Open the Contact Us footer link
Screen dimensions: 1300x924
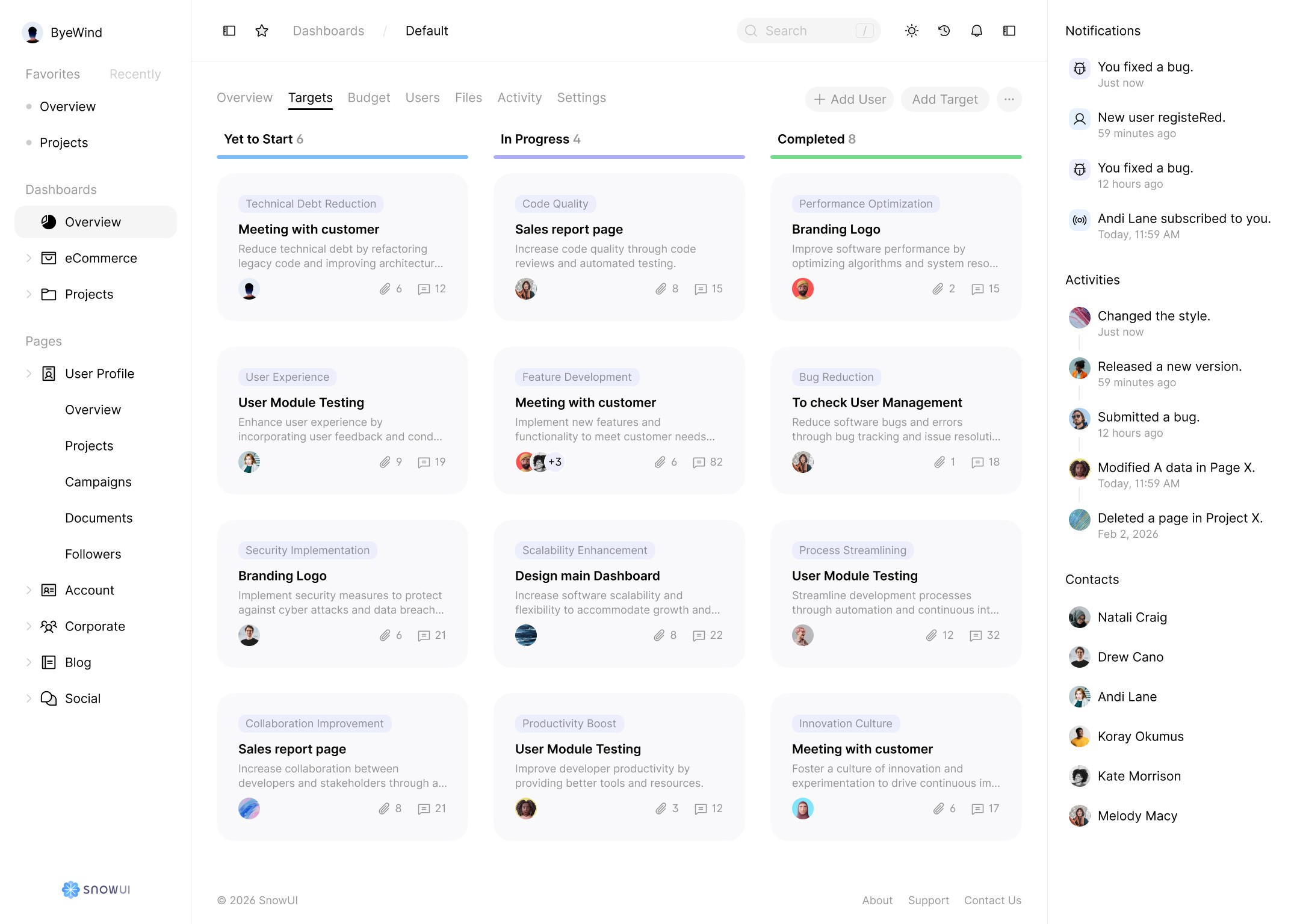[992, 900]
